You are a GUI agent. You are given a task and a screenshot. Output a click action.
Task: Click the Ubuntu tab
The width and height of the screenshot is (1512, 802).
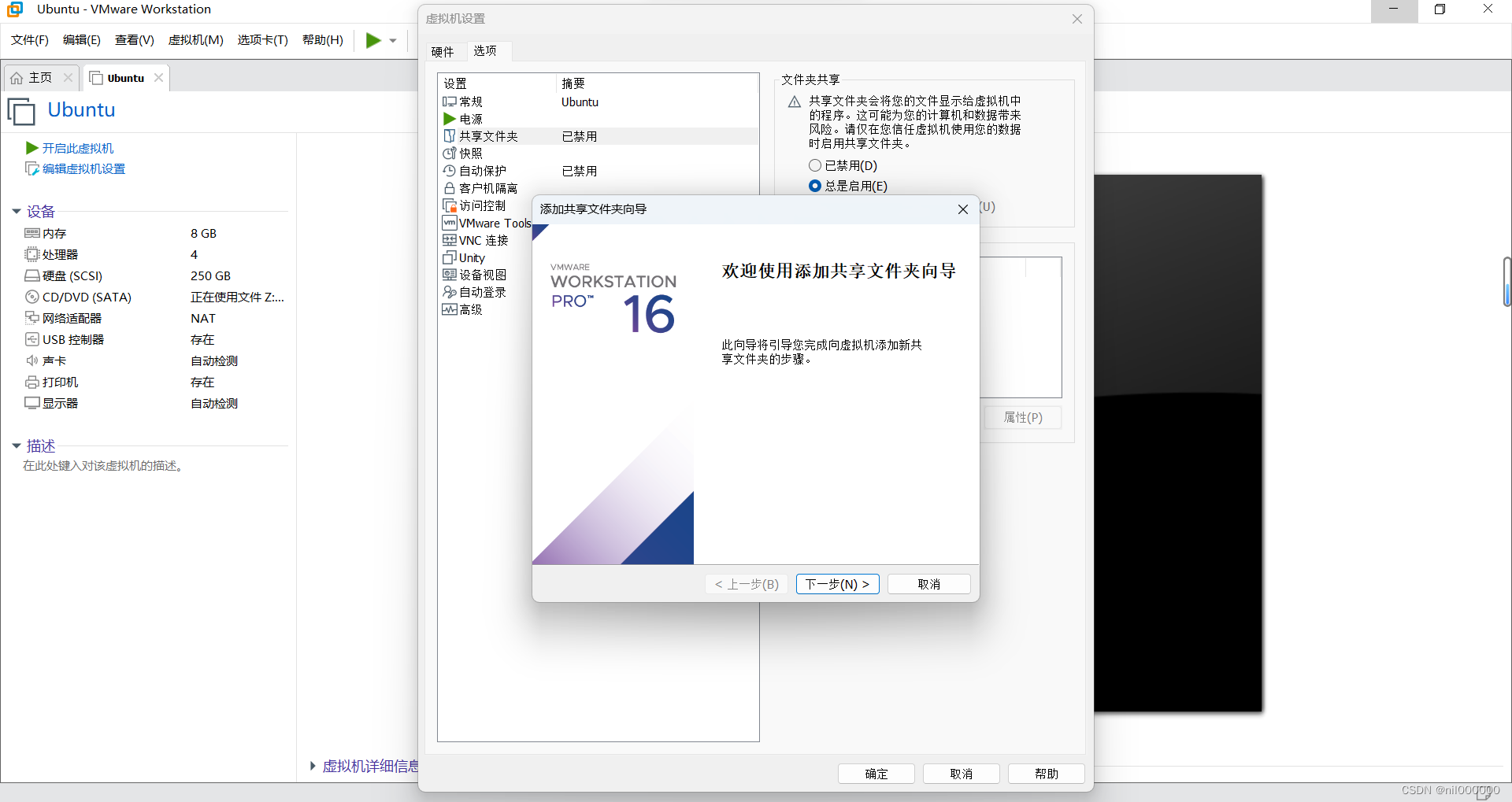pyautogui.click(x=126, y=78)
